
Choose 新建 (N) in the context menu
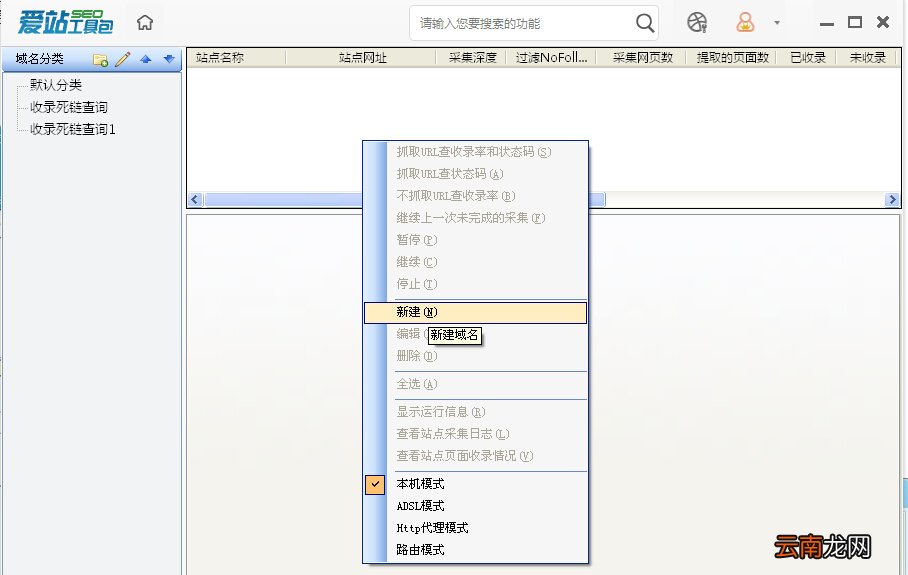click(475, 312)
